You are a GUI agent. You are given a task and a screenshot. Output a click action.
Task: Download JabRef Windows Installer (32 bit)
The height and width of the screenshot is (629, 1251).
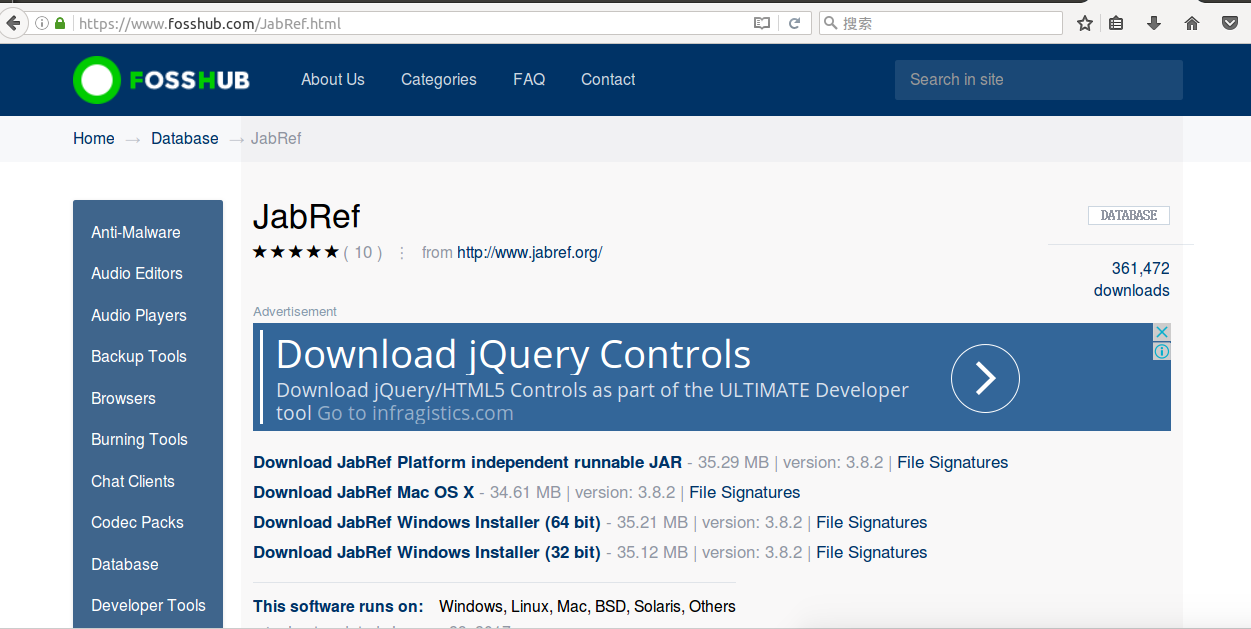[427, 553]
